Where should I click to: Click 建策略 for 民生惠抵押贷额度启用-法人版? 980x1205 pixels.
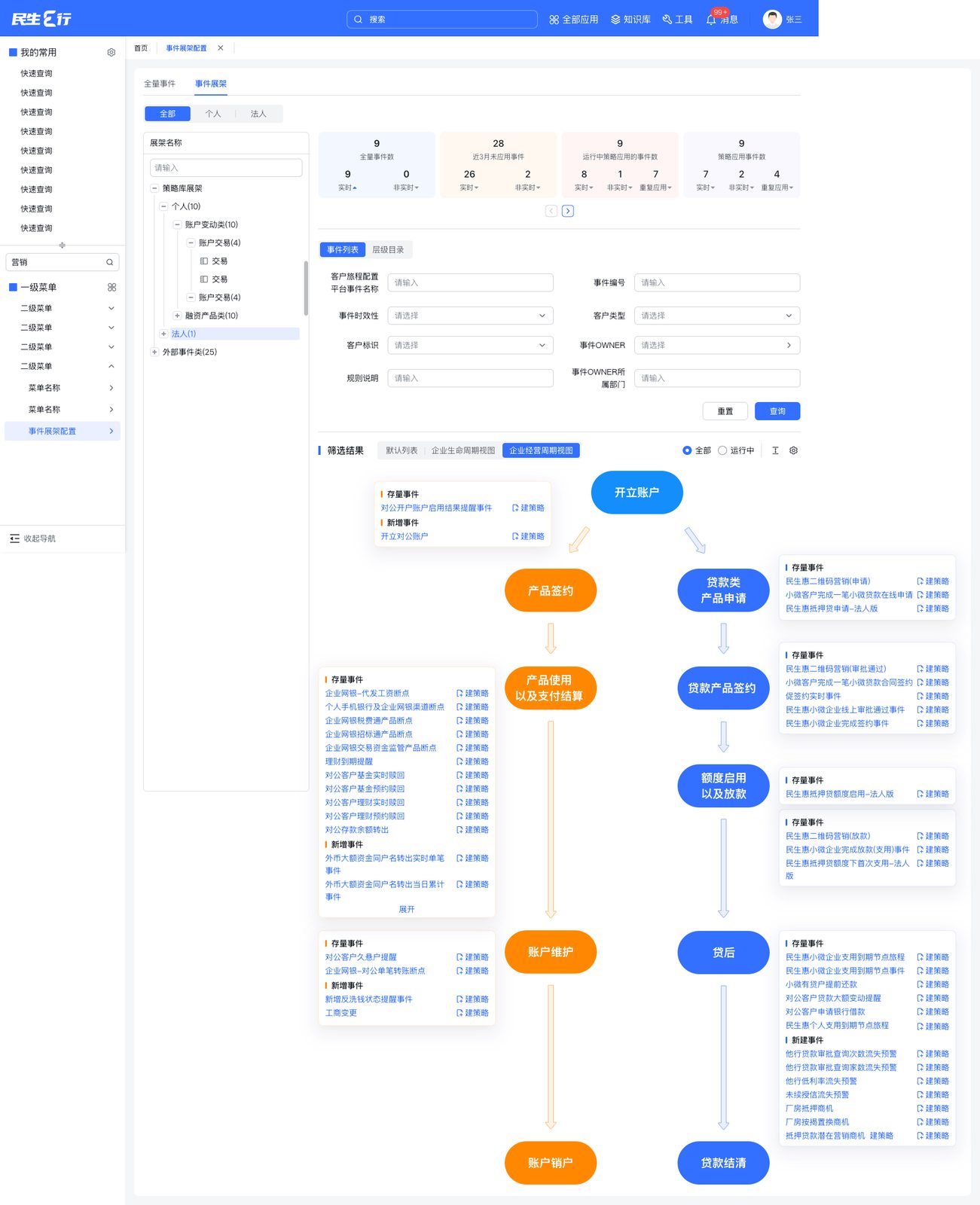(x=933, y=794)
